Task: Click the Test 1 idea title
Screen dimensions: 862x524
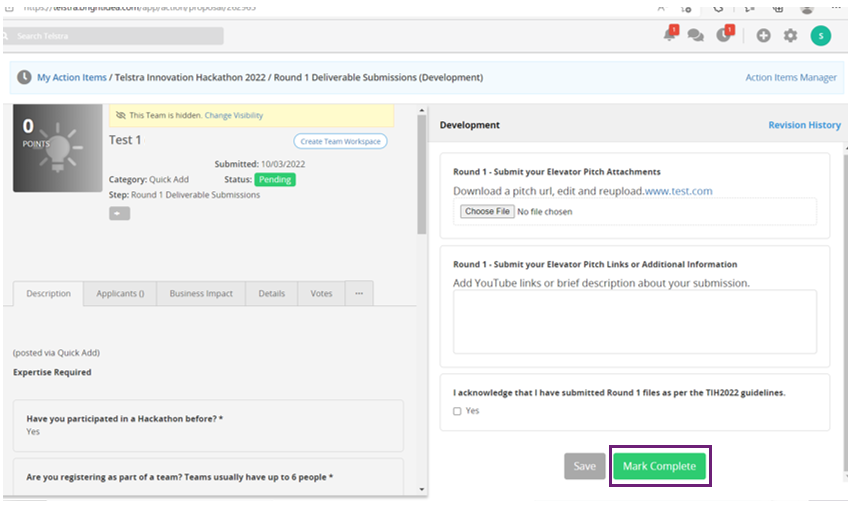Action: pyautogui.click(x=125, y=140)
